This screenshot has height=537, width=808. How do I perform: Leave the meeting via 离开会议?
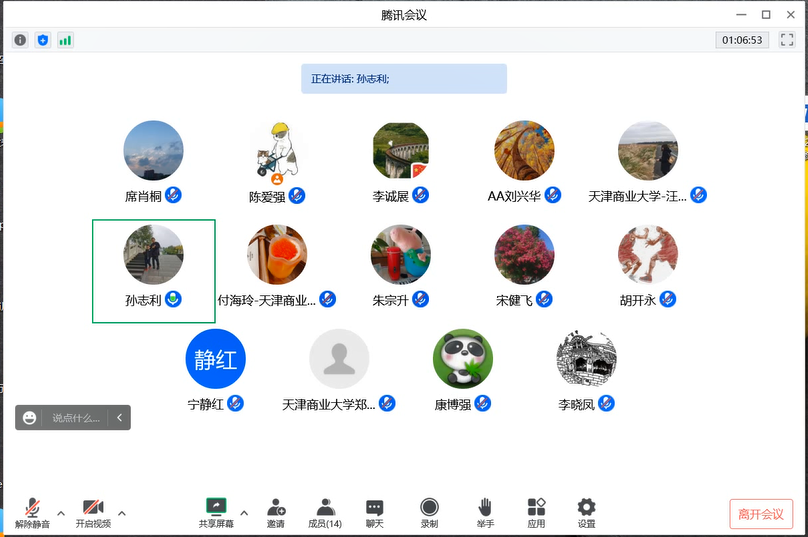[761, 514]
